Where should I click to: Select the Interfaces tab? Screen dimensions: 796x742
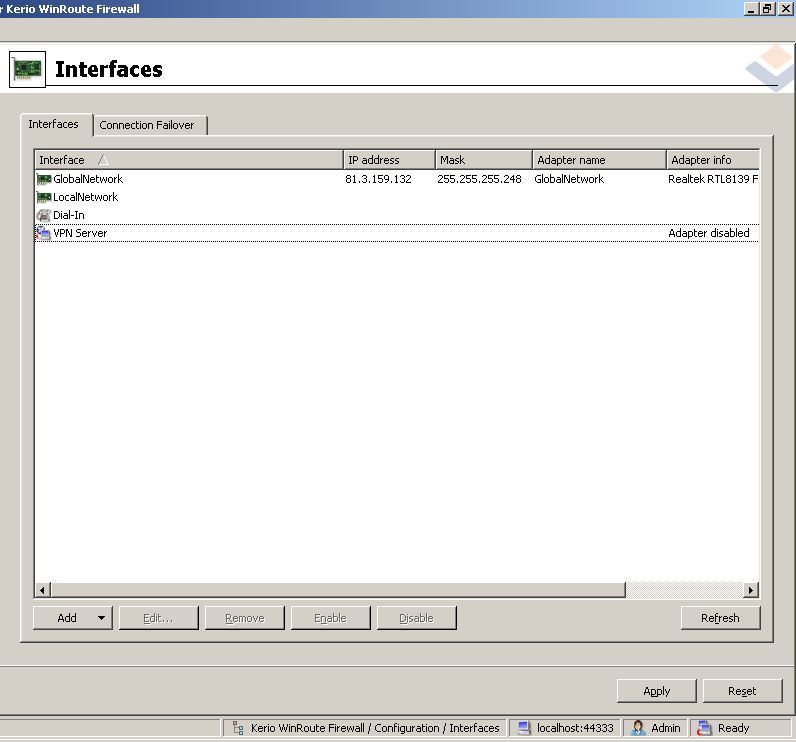56,124
